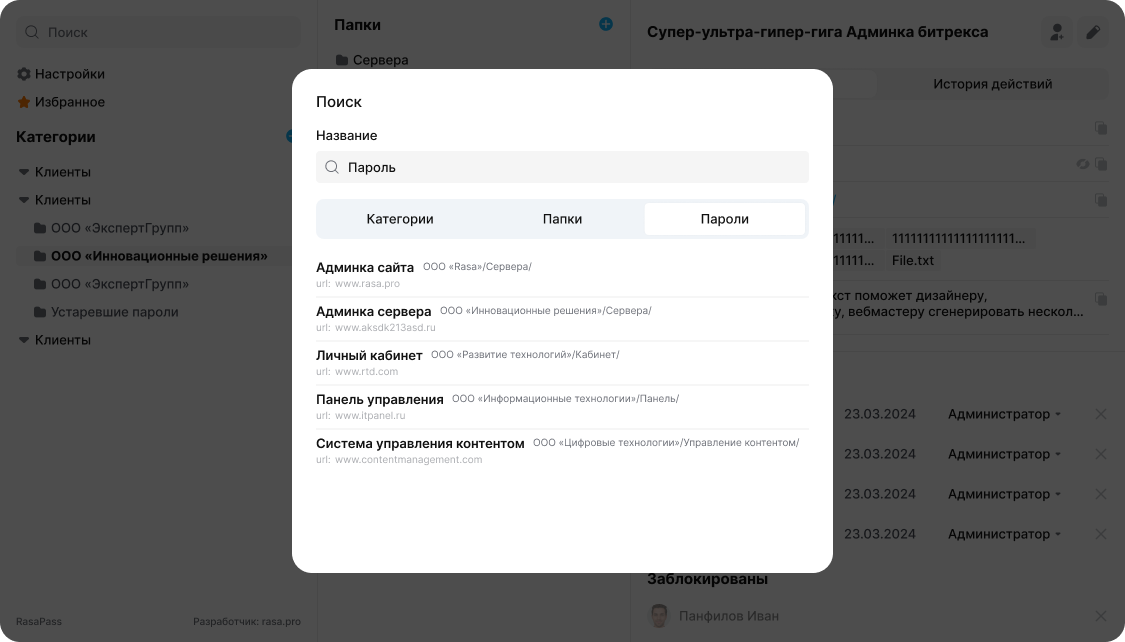Click the Название search field containing Пароль
Image resolution: width=1125 pixels, height=642 pixels.
tap(570, 167)
